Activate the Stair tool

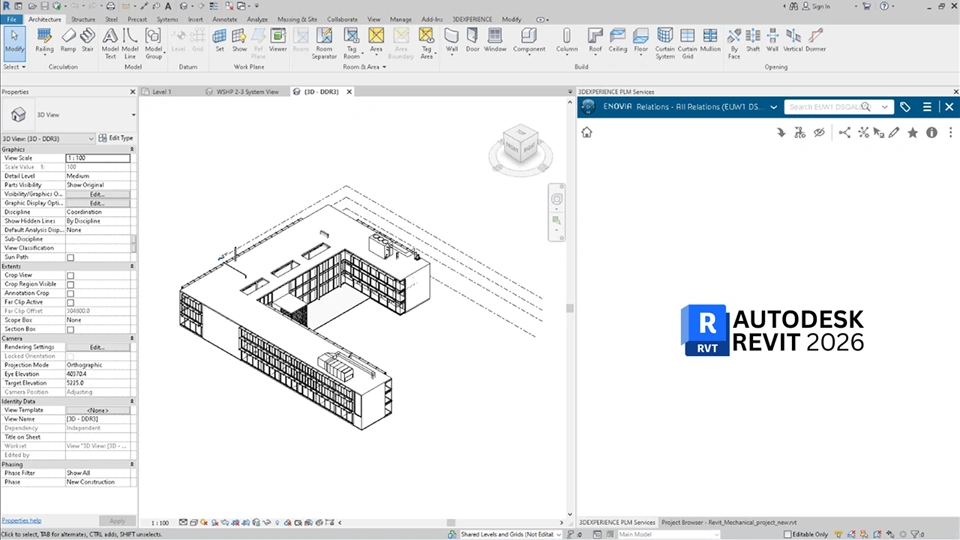click(x=88, y=40)
